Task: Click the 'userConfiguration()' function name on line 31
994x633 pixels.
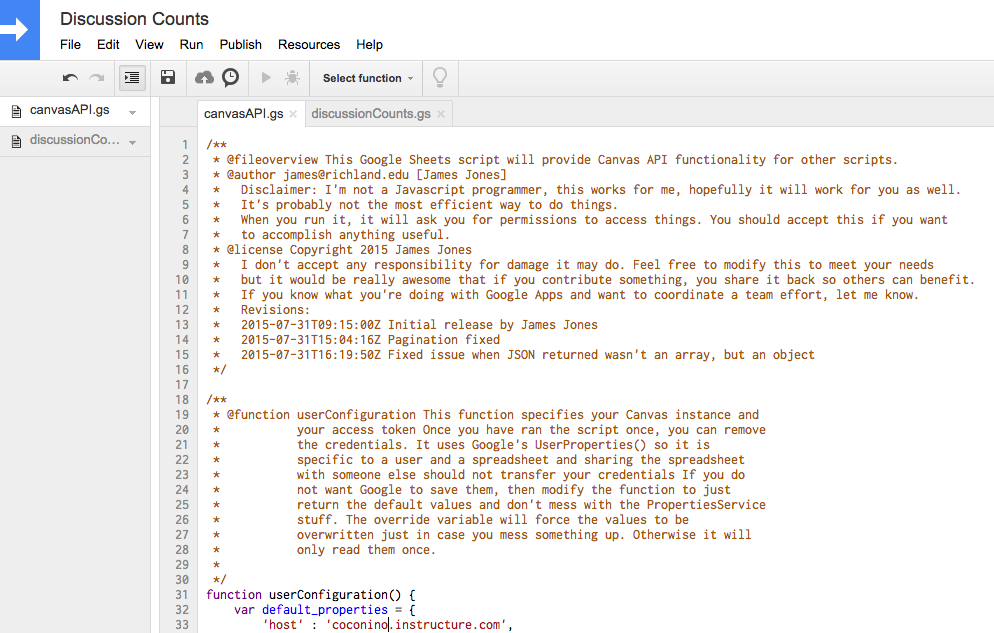Action: coord(335,595)
